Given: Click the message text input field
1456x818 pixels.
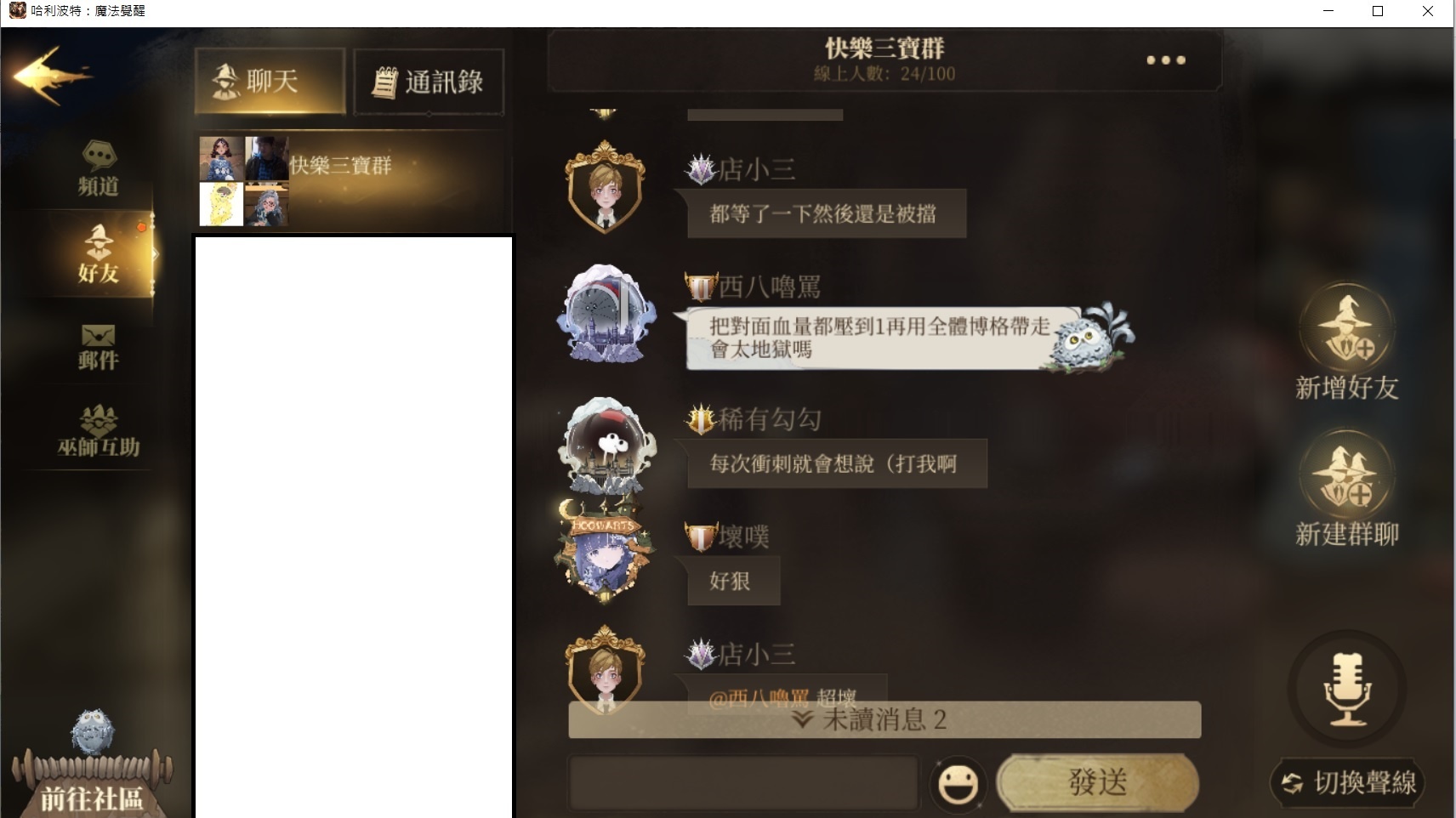Looking at the screenshot, I should (x=744, y=783).
